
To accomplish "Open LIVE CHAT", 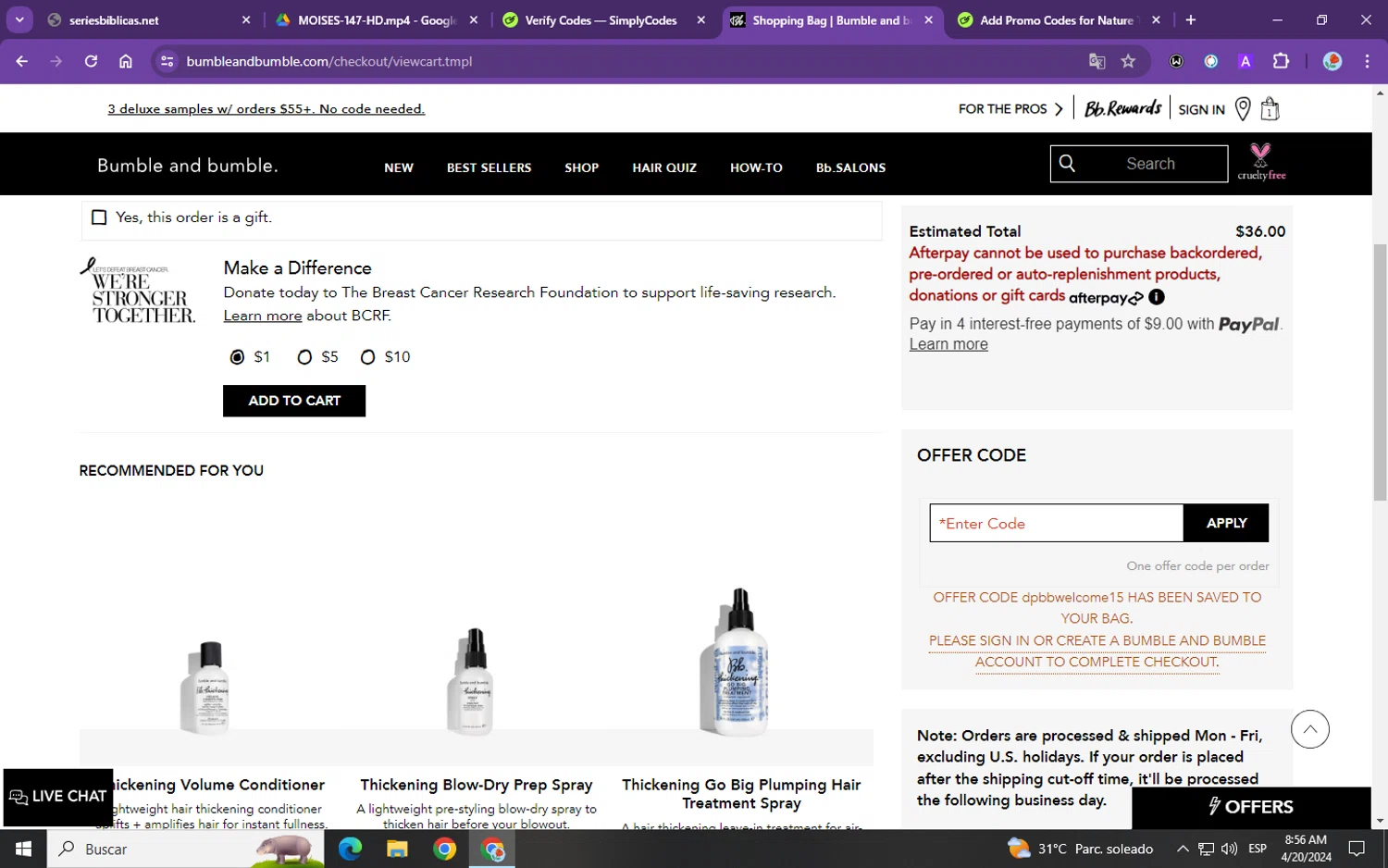I will (58, 797).
